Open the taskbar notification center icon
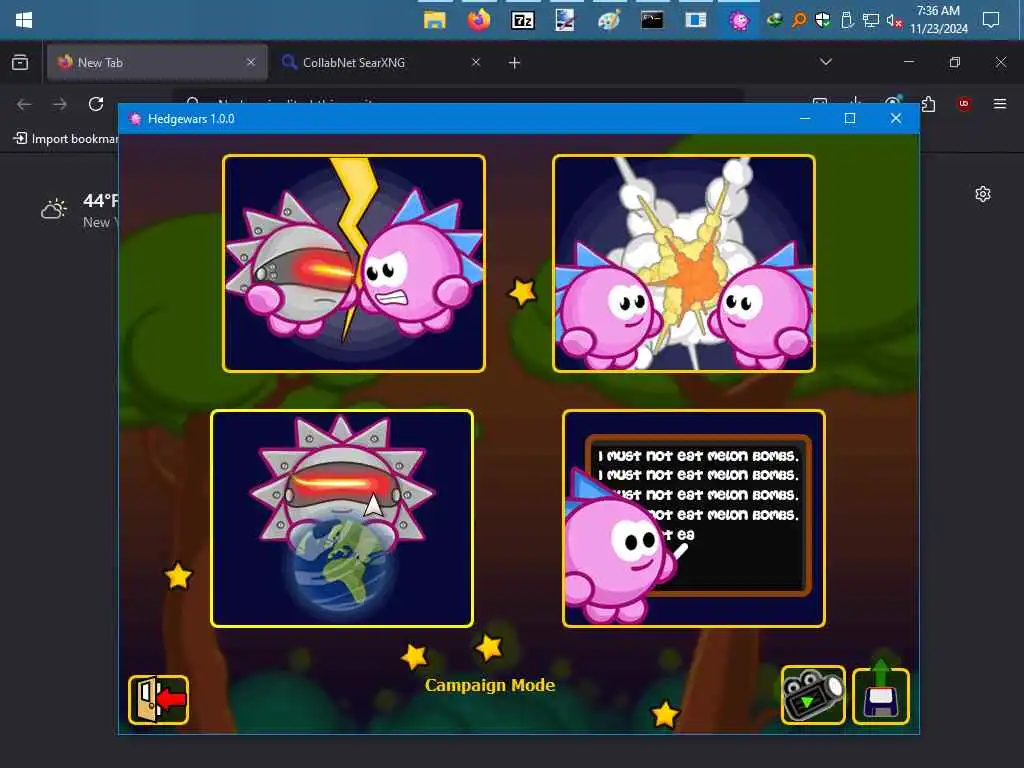The image size is (1024, 768). (991, 20)
